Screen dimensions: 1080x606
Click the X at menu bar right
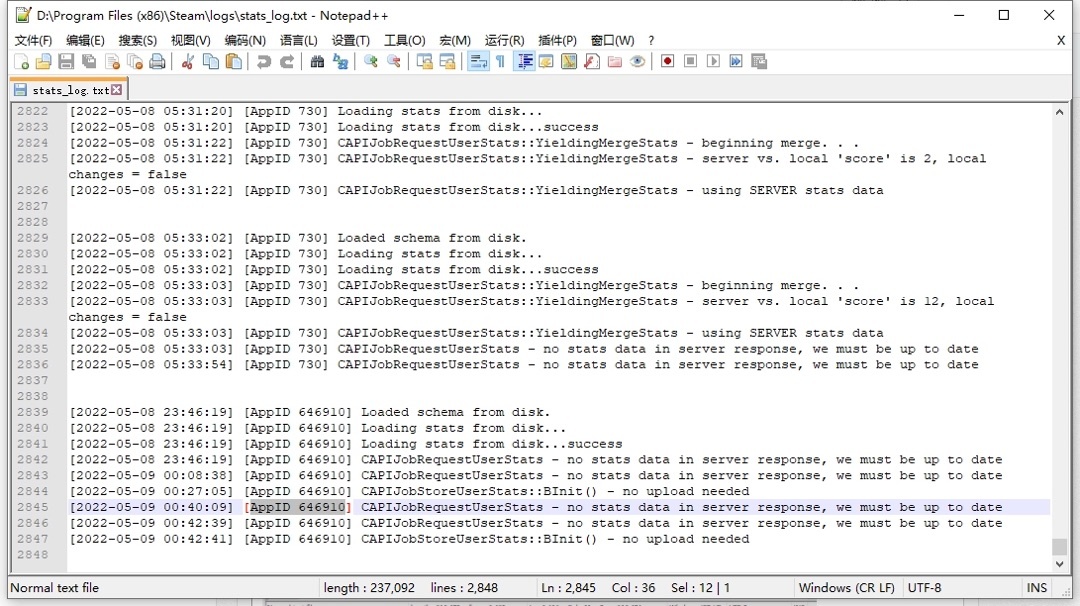tap(1061, 41)
